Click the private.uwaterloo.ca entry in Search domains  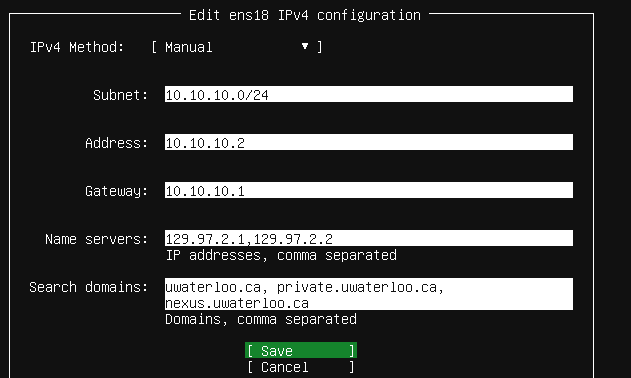pos(357,287)
